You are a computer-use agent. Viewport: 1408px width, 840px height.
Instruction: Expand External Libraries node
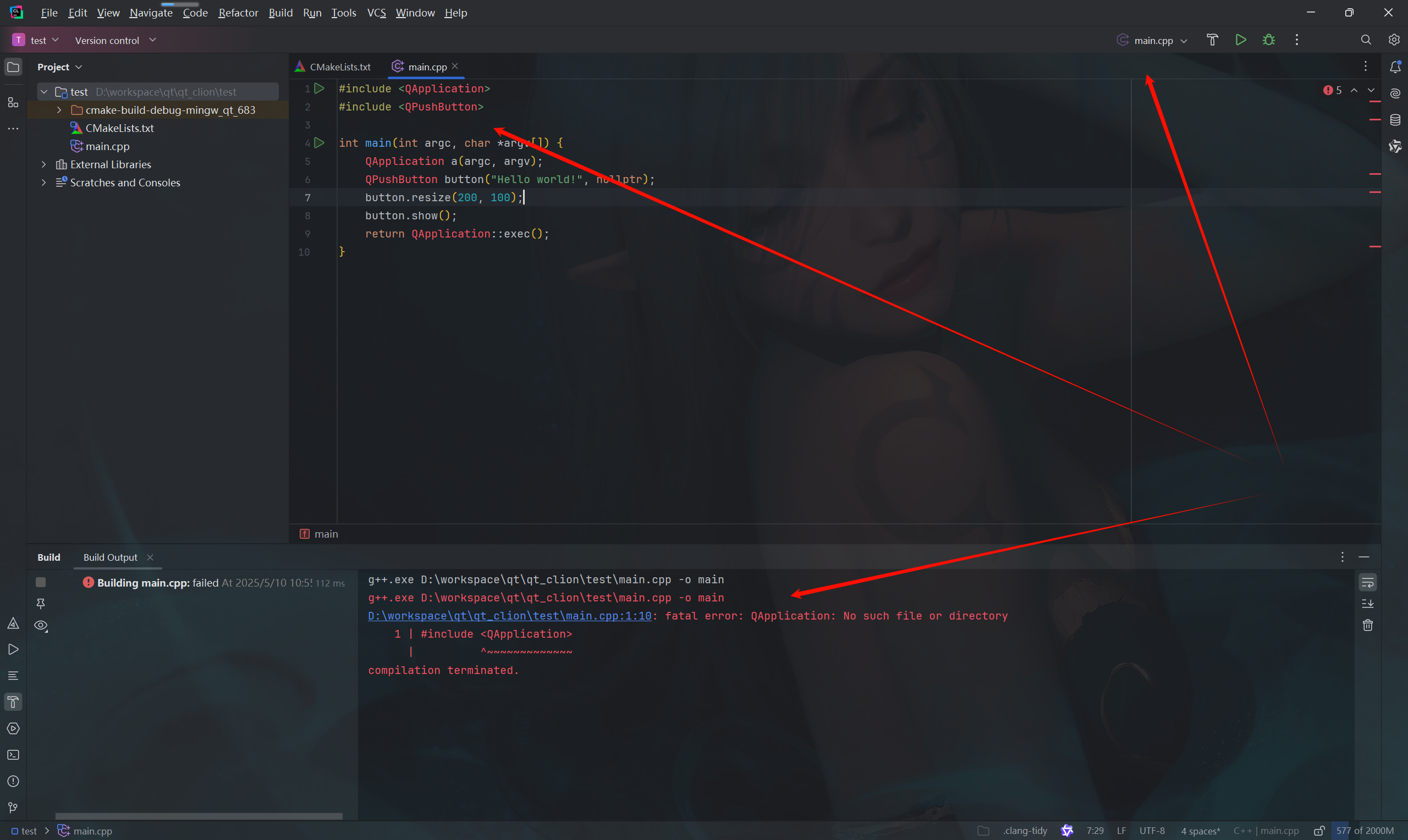pos(43,164)
